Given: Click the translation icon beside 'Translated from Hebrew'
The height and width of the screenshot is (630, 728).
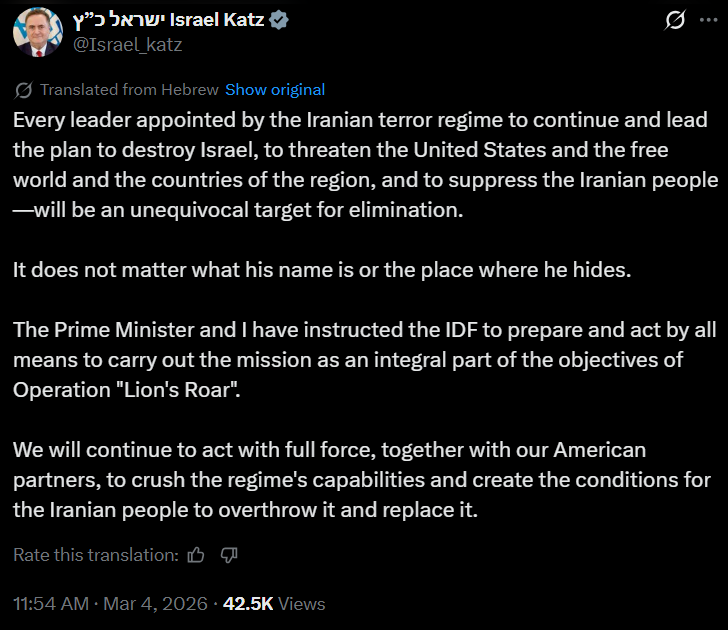Looking at the screenshot, I should tap(24, 90).
